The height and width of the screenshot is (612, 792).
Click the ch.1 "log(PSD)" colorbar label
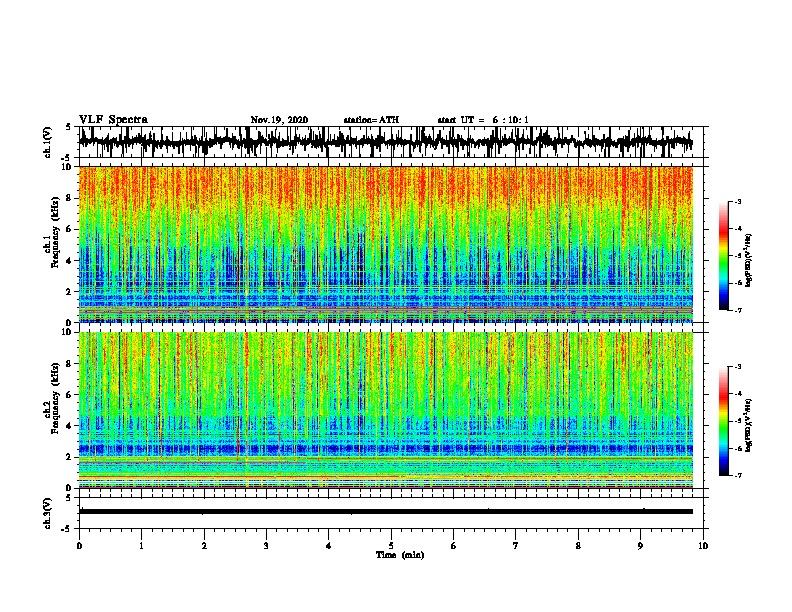[x=748, y=260]
